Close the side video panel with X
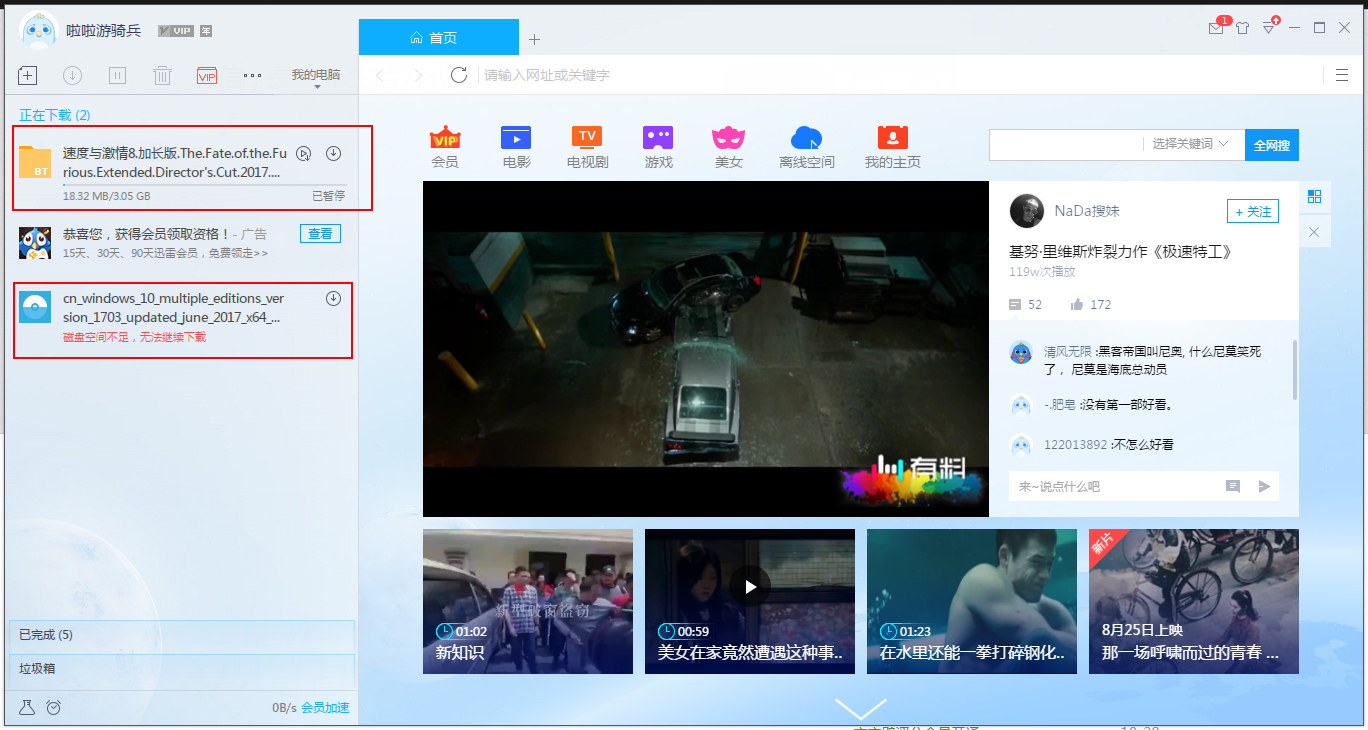The width and height of the screenshot is (1368, 730). (x=1314, y=232)
